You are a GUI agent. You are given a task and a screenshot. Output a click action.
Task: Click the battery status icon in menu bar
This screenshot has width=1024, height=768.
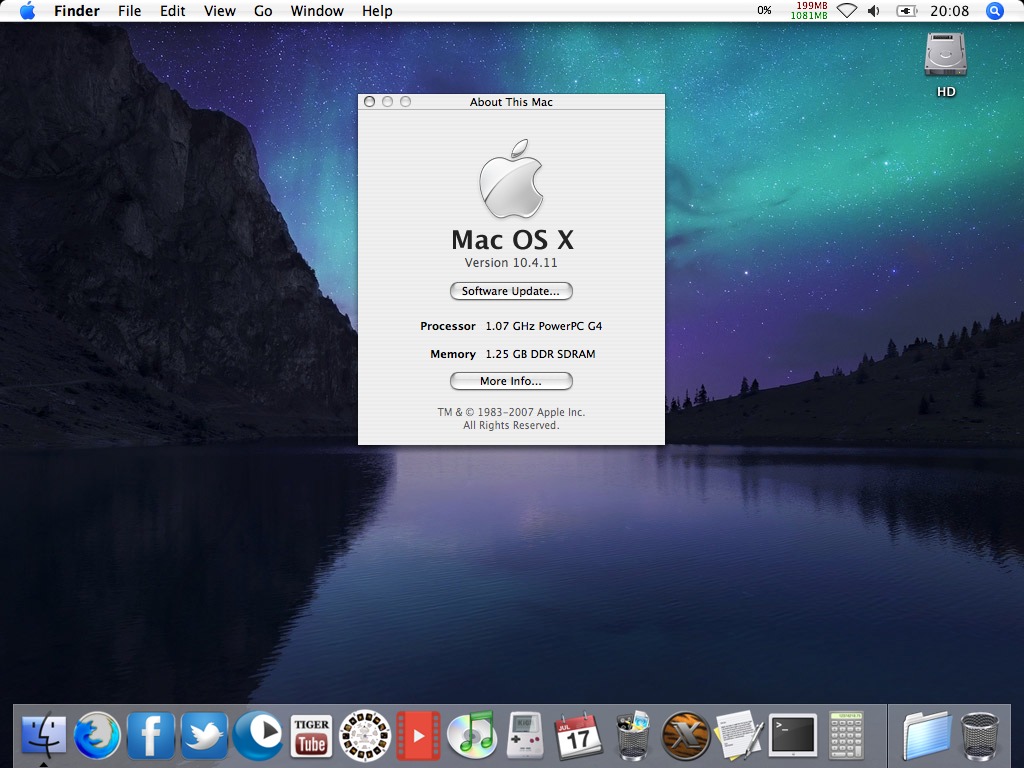pyautogui.click(x=906, y=11)
